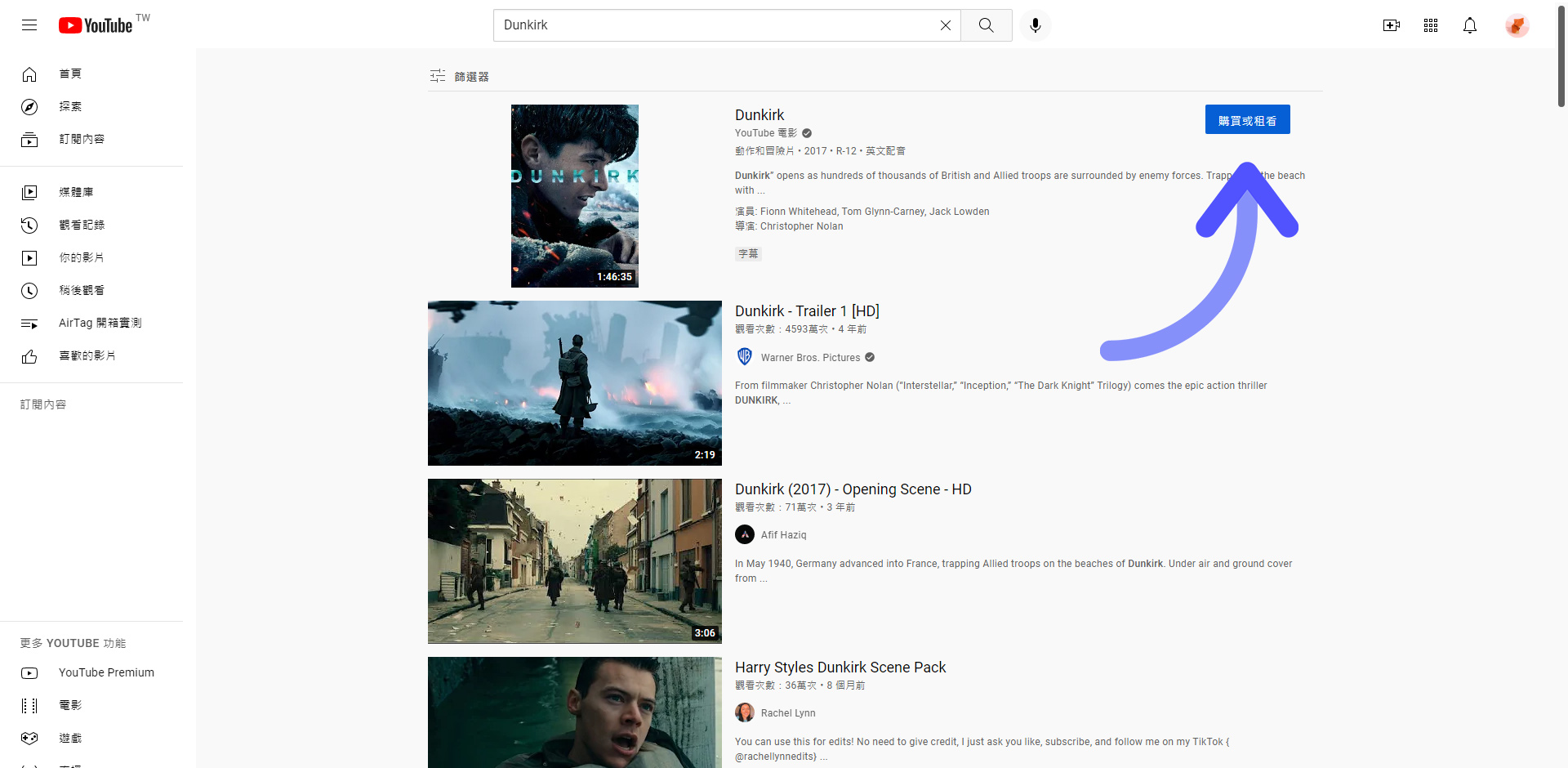Viewport: 1568px width, 768px height.
Task: Open 媒體庫 library in sidebar
Action: pyautogui.click(x=91, y=192)
